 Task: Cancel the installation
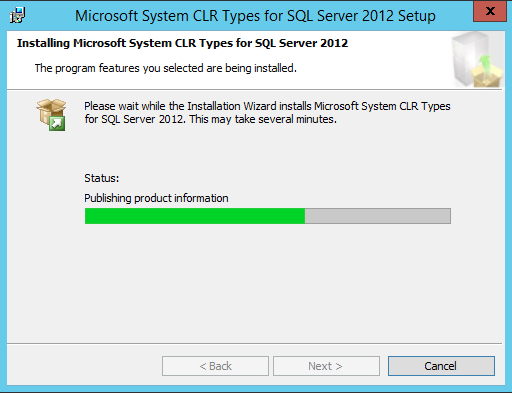(441, 366)
